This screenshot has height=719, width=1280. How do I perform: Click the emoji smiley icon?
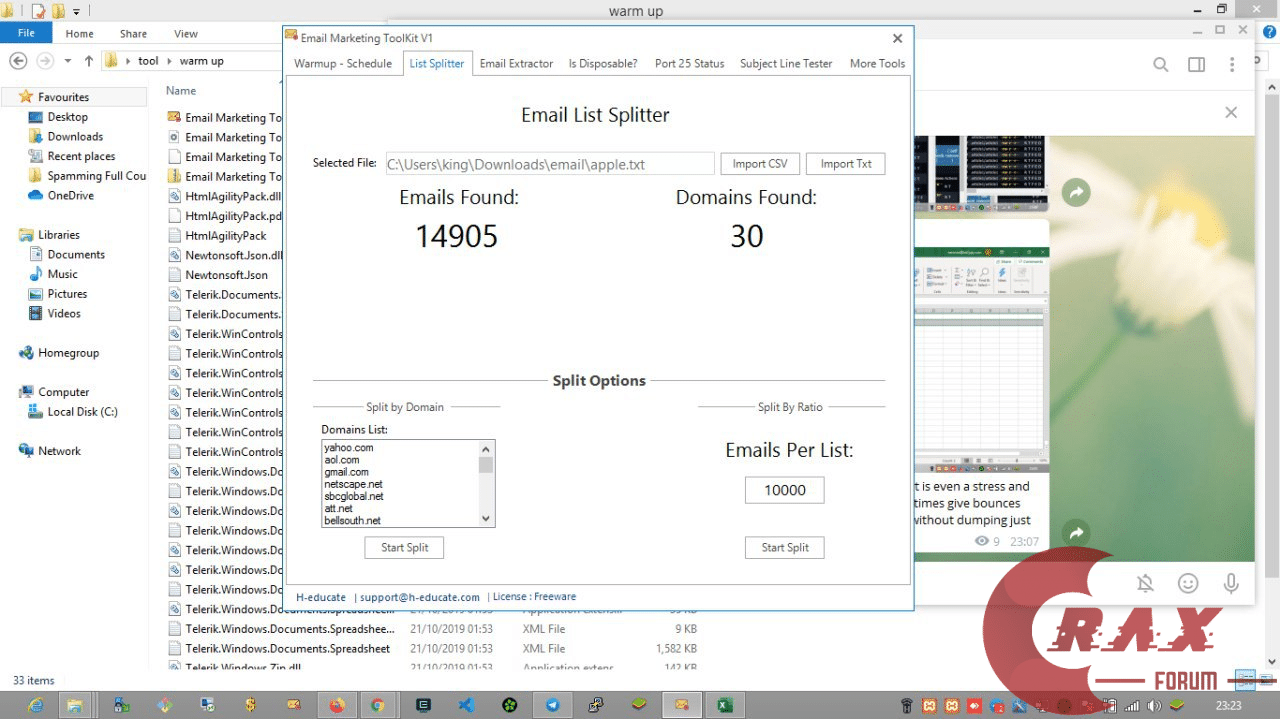(x=1188, y=583)
